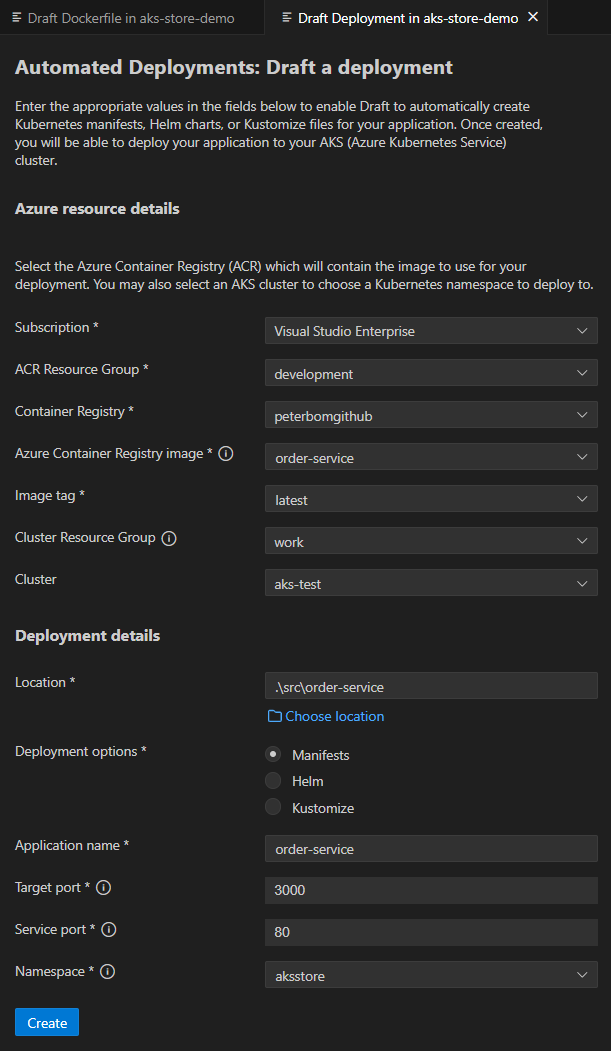Show info icon next to Namespace
This screenshot has width=611, height=1051.
pos(107,971)
